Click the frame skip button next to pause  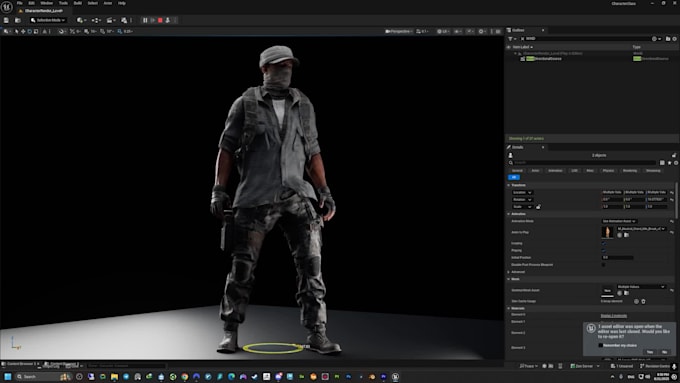[x=153, y=20]
